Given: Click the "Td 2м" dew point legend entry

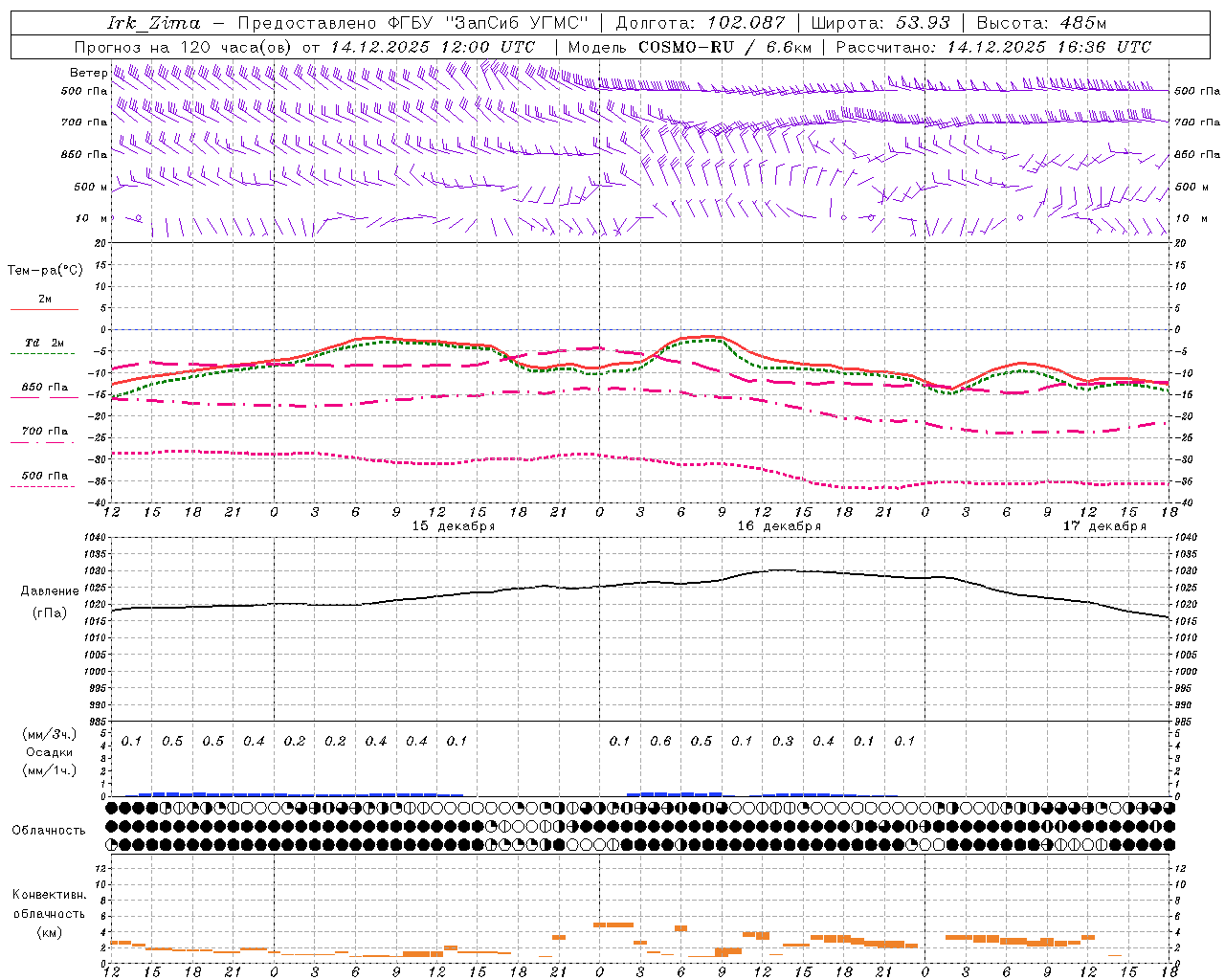Looking at the screenshot, I should pyautogui.click(x=44, y=343).
